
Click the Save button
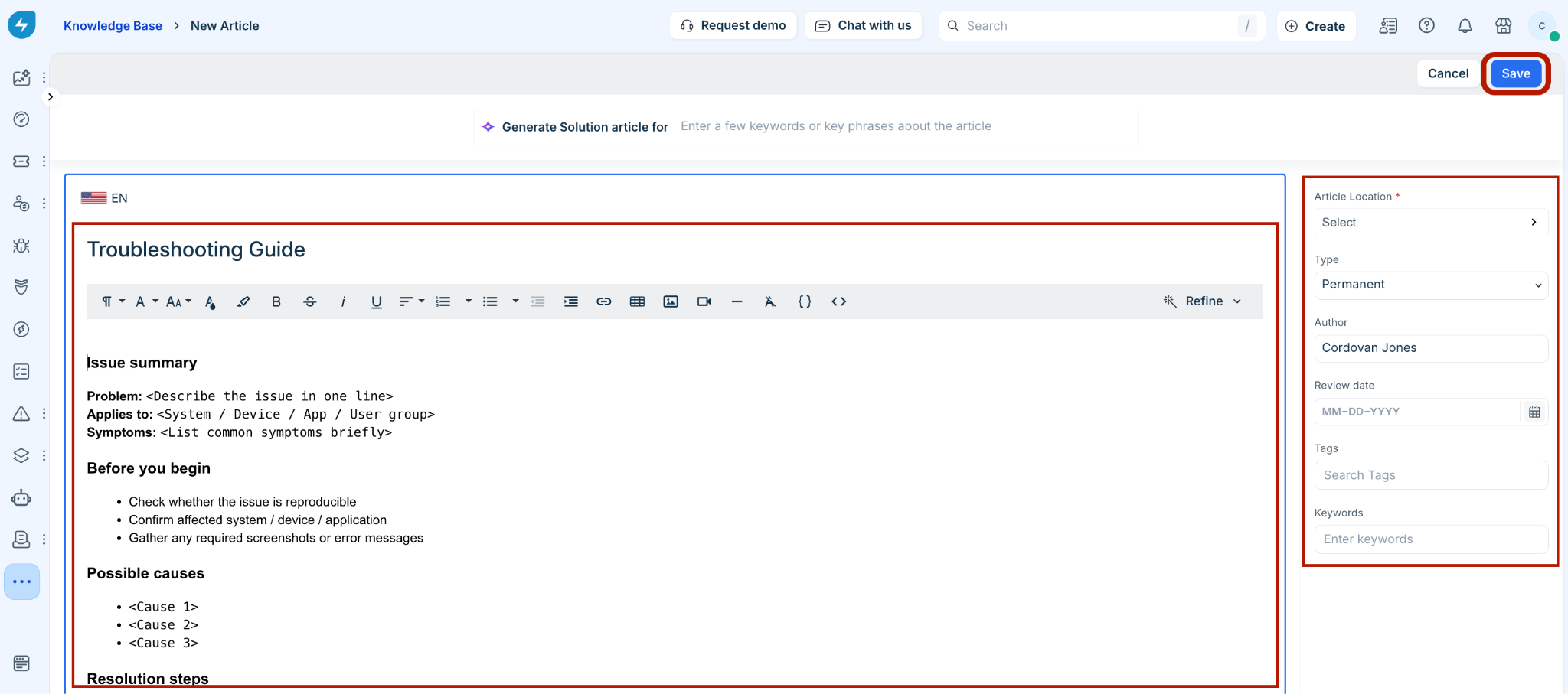pos(1515,73)
